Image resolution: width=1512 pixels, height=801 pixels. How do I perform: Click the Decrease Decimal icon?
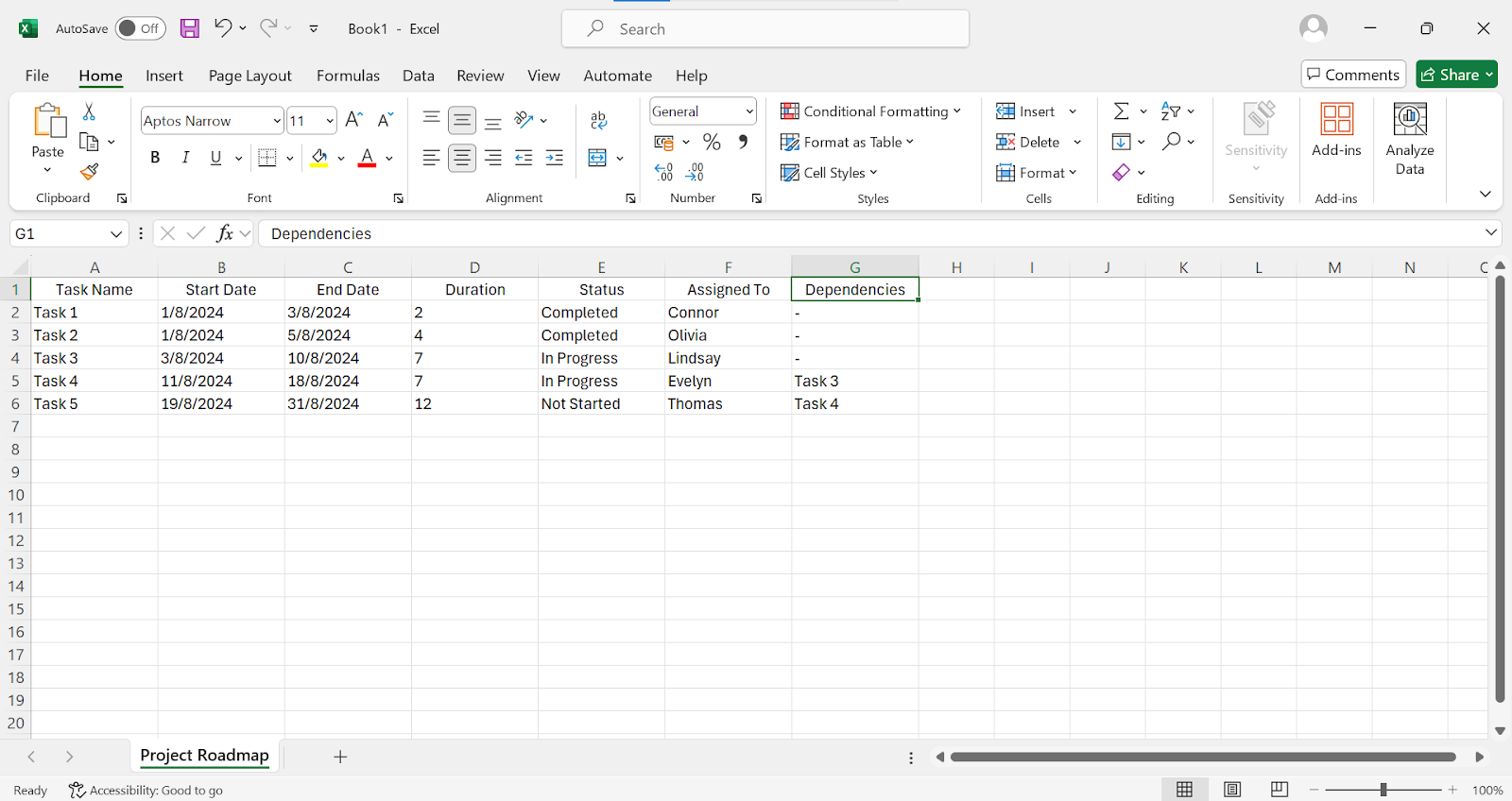695,172
